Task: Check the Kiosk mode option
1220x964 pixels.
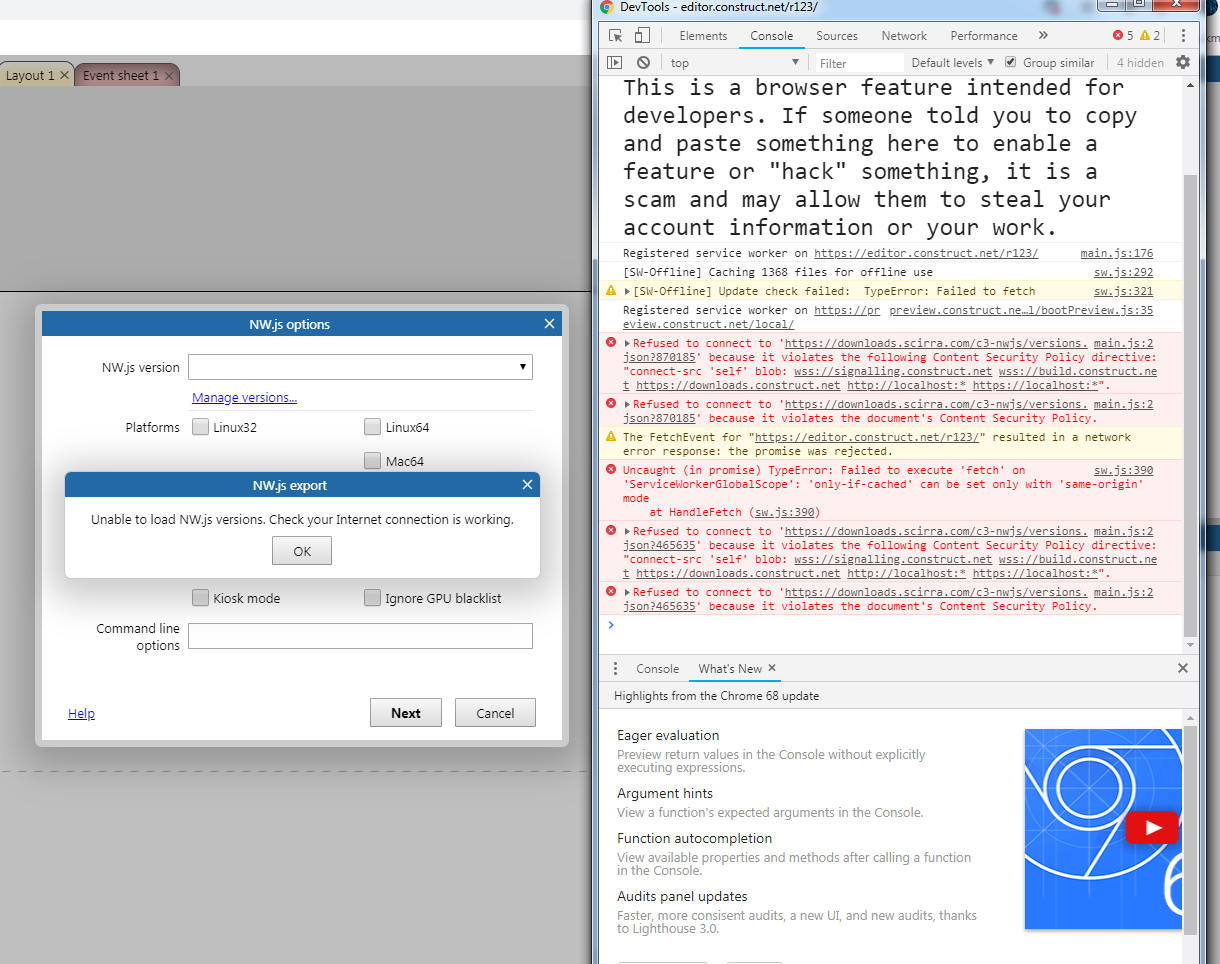Action: 200,598
